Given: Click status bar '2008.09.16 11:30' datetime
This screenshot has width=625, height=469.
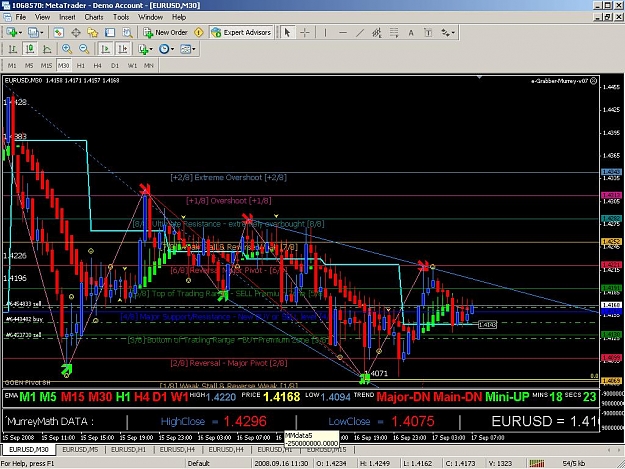Looking at the screenshot, I should pyautogui.click(x=281, y=463).
